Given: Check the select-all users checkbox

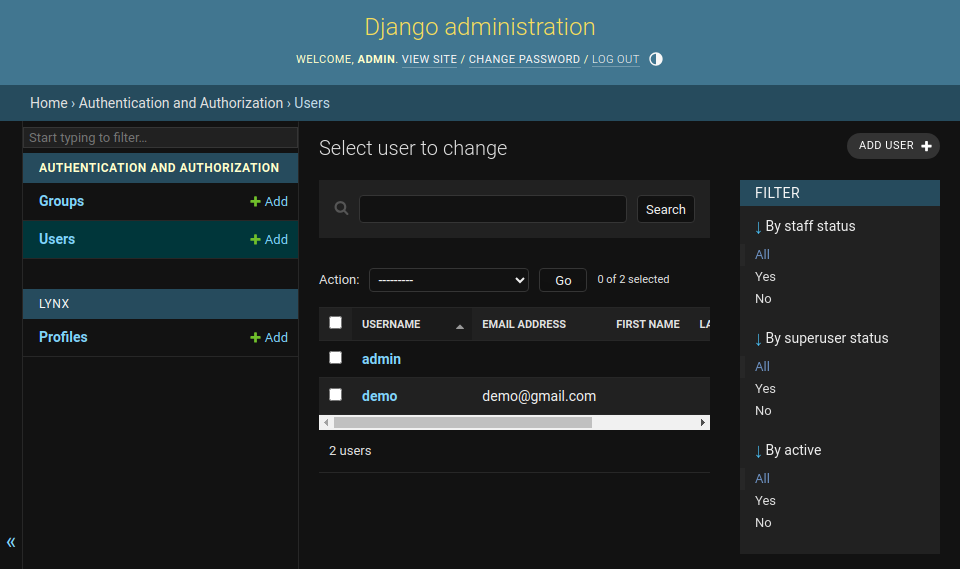Looking at the screenshot, I should pyautogui.click(x=336, y=323).
